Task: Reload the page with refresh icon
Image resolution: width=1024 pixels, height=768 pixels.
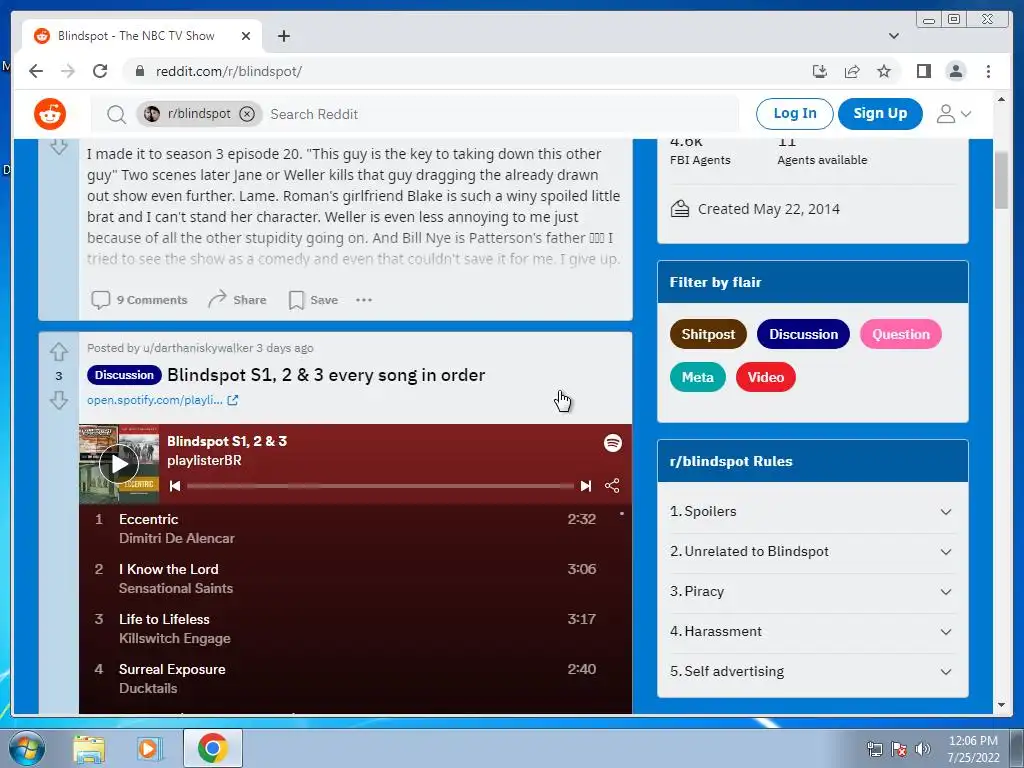Action: [100, 71]
